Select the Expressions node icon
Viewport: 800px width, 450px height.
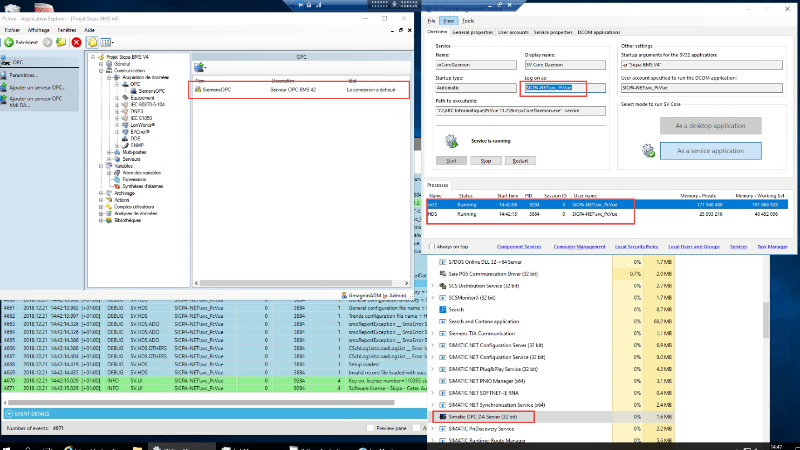pyautogui.click(x=117, y=179)
